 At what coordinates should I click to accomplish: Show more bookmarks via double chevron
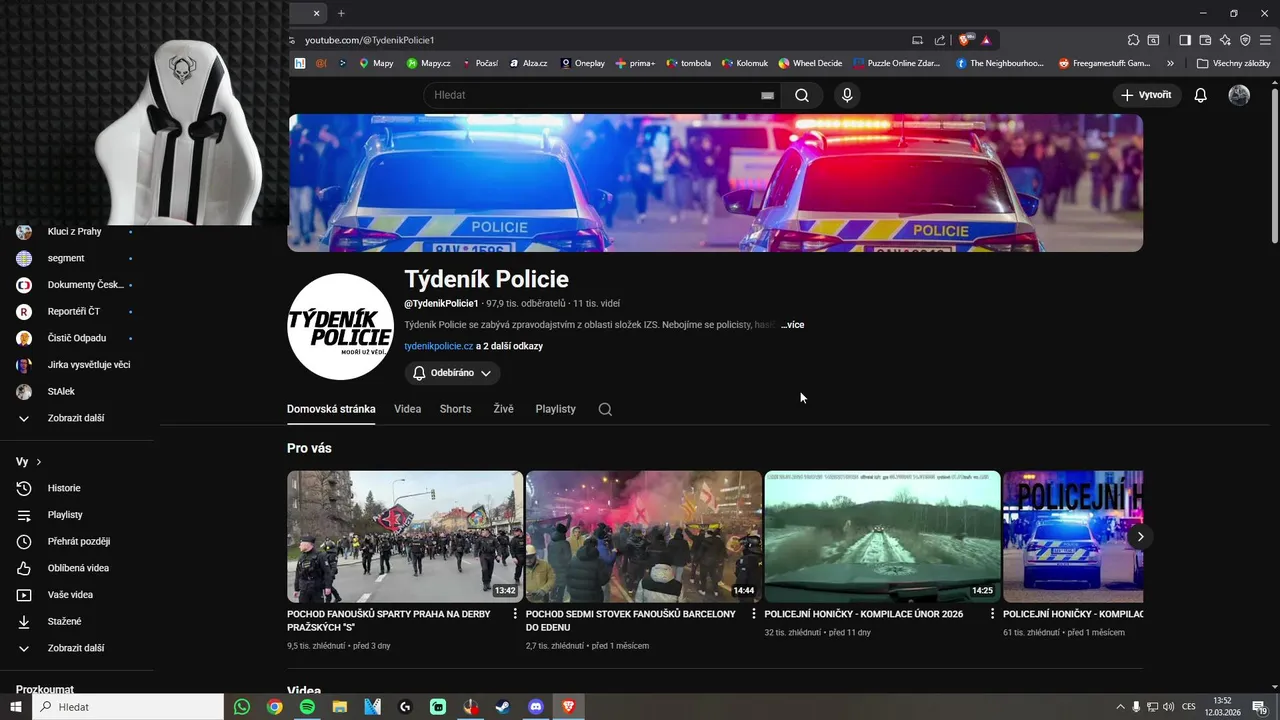pos(1170,63)
